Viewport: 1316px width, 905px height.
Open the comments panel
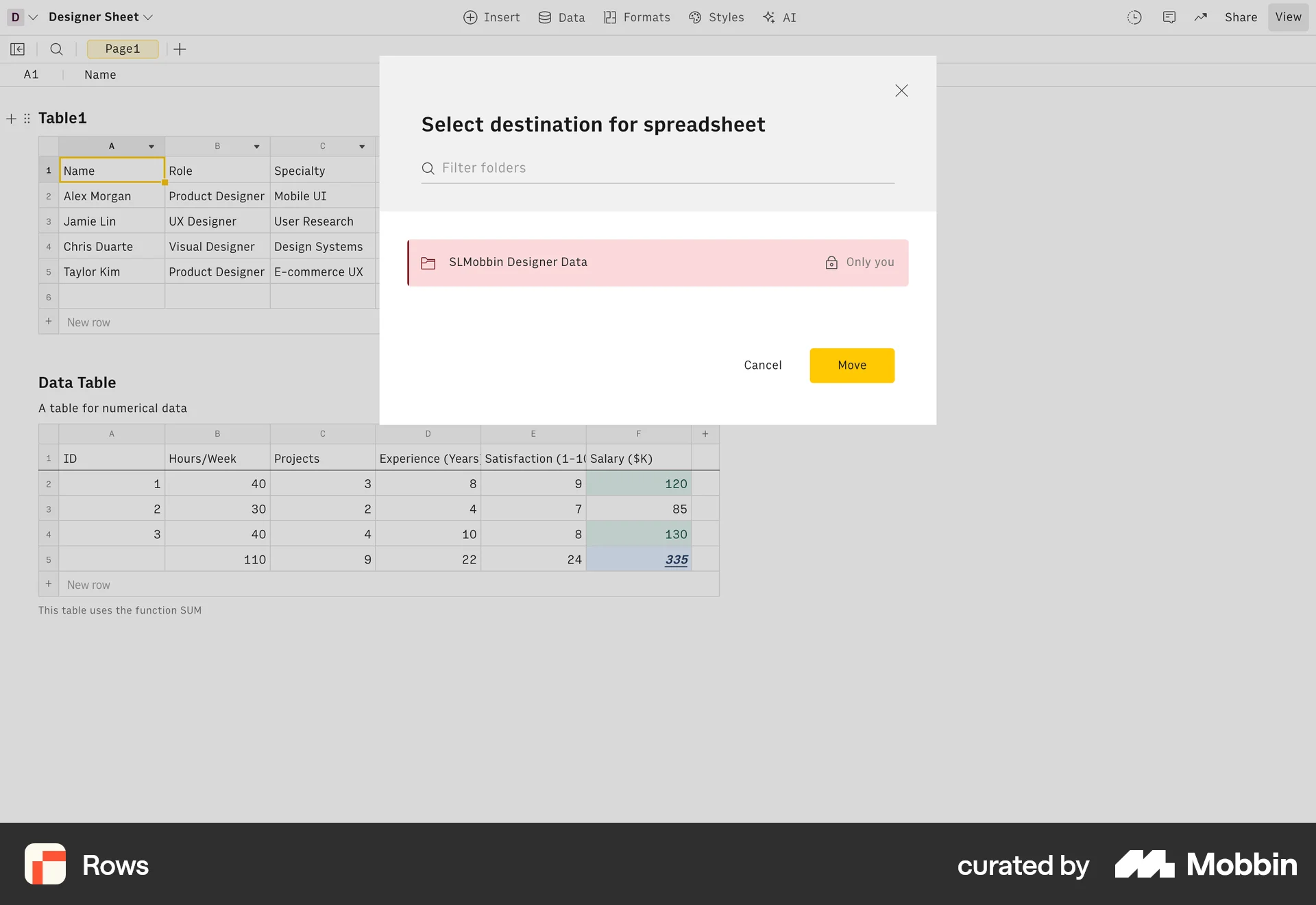coord(1169,17)
